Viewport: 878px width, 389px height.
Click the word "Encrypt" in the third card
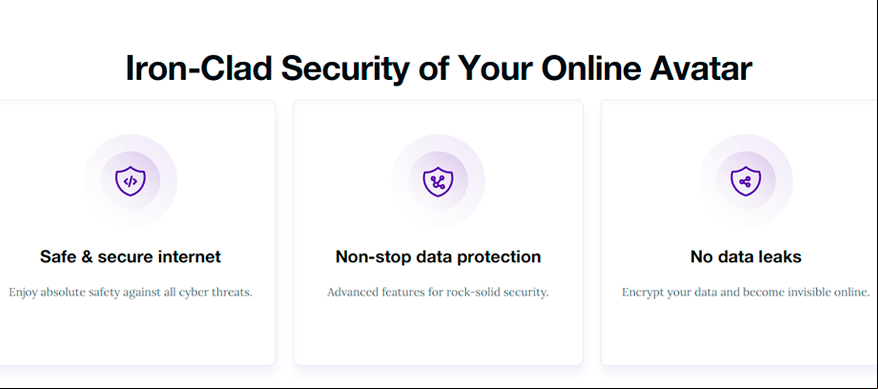(639, 293)
